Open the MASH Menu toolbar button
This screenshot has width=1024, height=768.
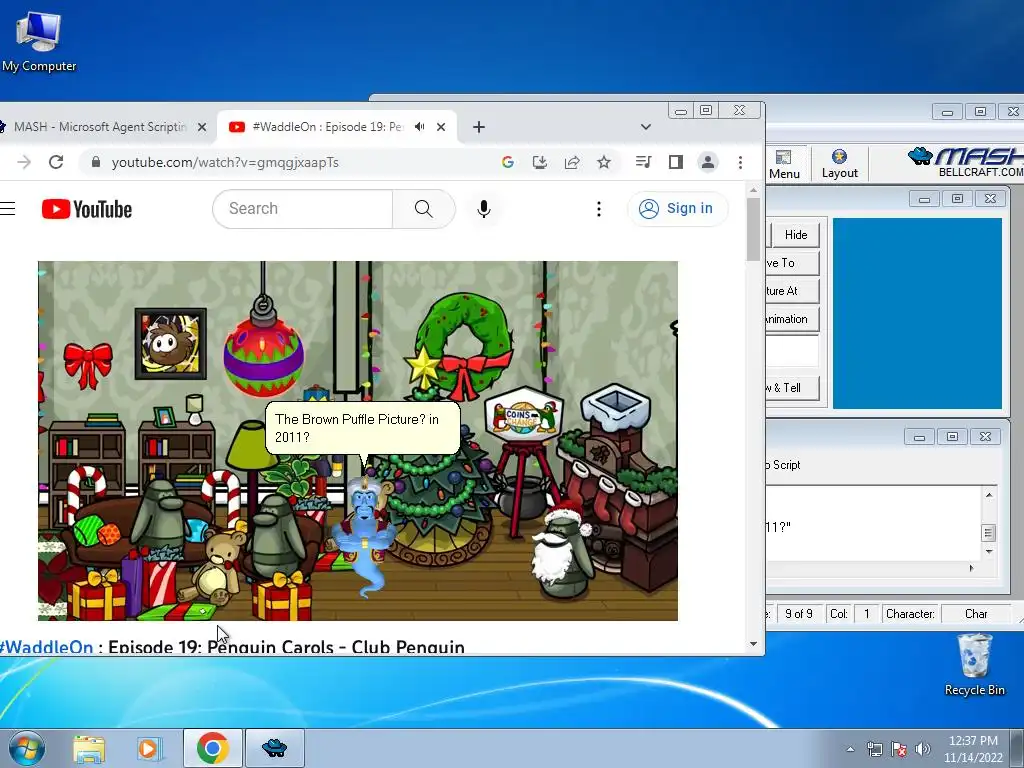pyautogui.click(x=784, y=164)
